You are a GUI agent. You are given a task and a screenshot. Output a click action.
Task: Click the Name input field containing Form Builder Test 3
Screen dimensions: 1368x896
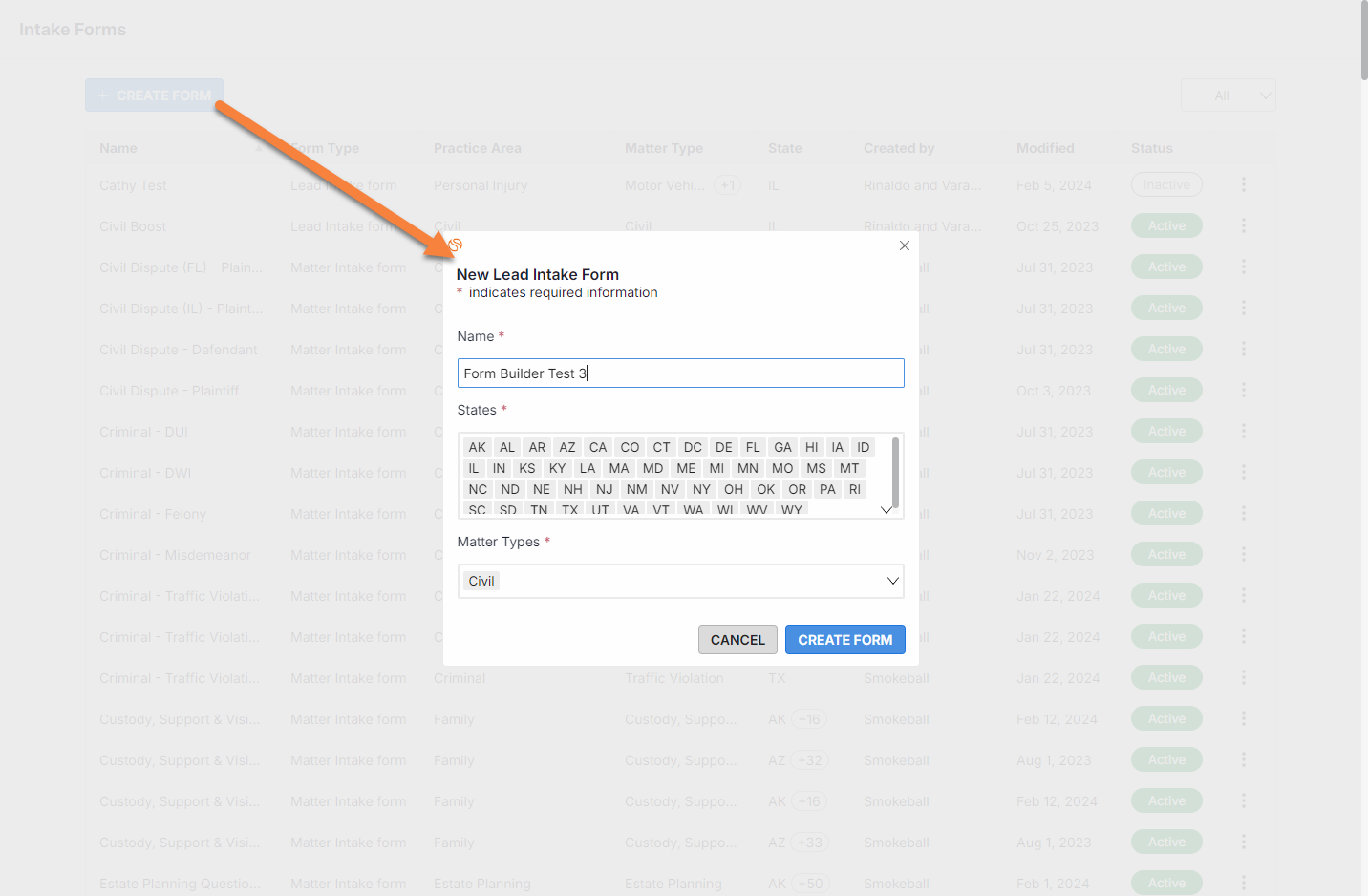[680, 373]
